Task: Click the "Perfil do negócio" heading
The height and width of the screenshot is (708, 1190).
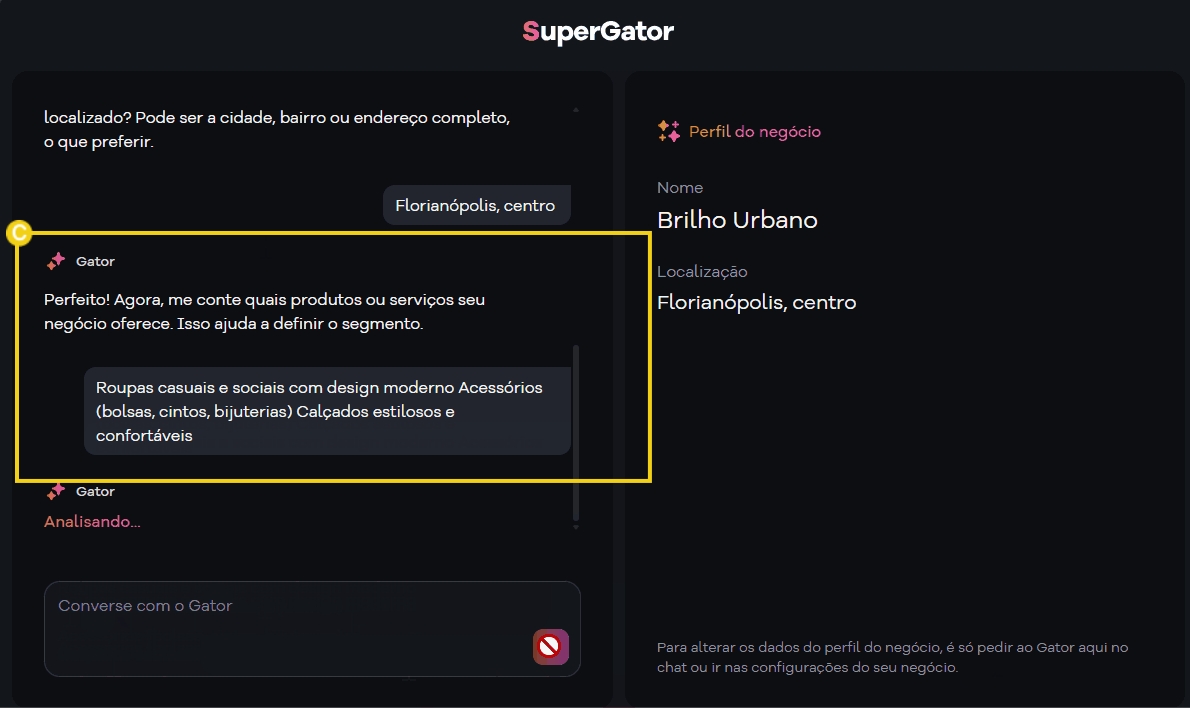Action: click(754, 132)
